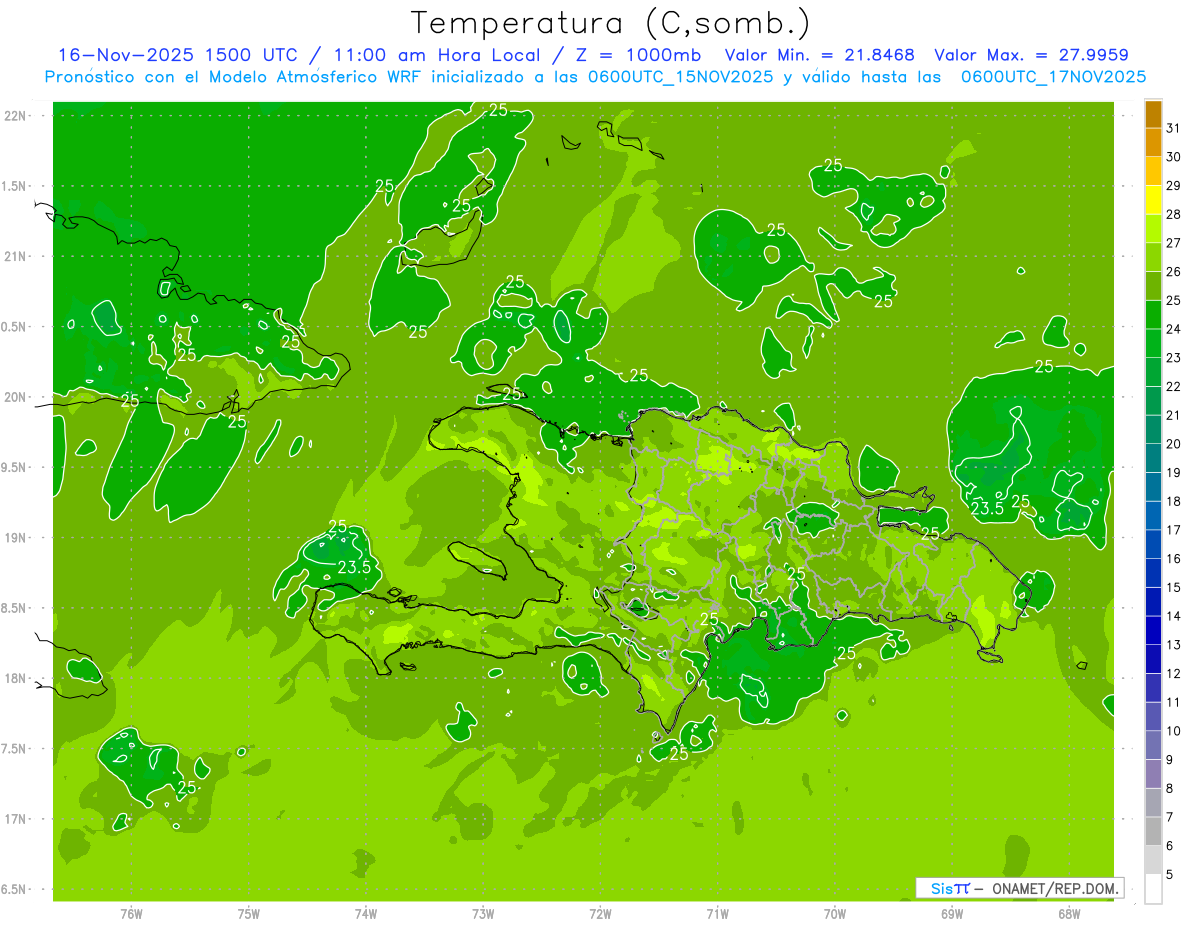Click the "70W" longitude axis label
Image resolution: width=1200 pixels, height=927 pixels.
coord(834,914)
